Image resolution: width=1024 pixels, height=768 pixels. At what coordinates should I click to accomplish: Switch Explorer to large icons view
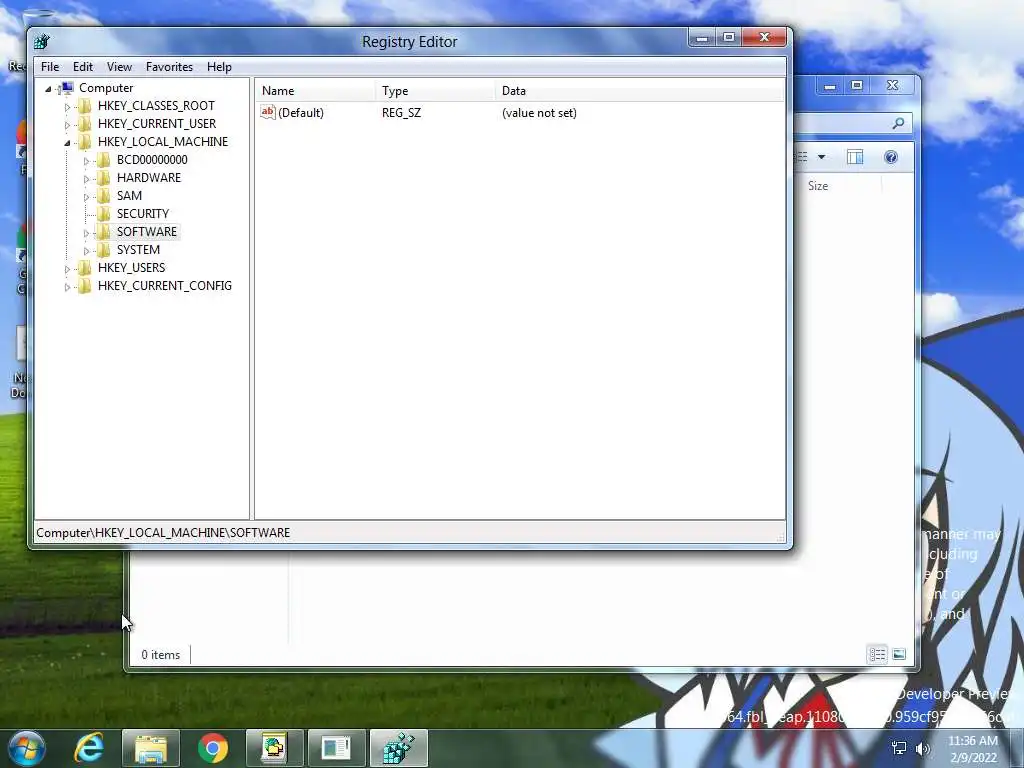[x=899, y=654]
